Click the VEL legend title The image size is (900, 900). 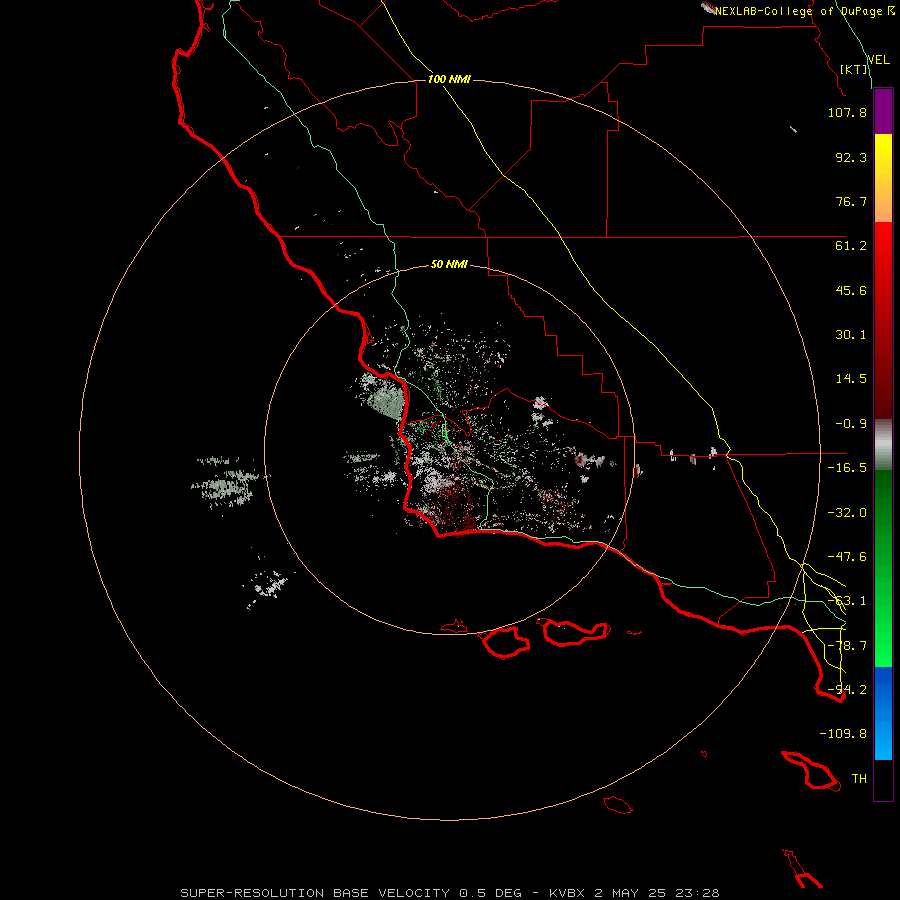coord(878,60)
